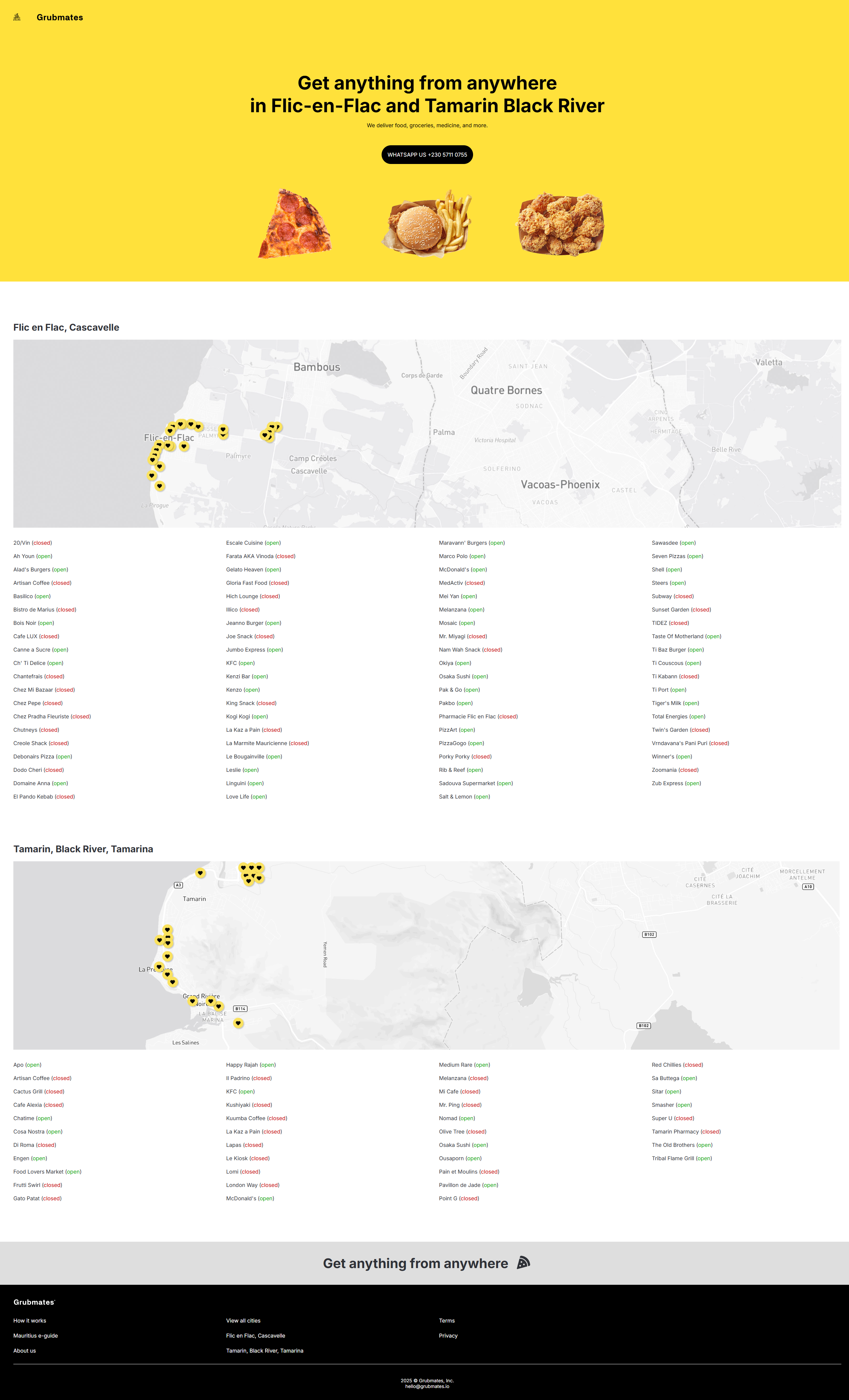849x1400 pixels.
Task: Open MedActiv listing
Action: (462, 583)
